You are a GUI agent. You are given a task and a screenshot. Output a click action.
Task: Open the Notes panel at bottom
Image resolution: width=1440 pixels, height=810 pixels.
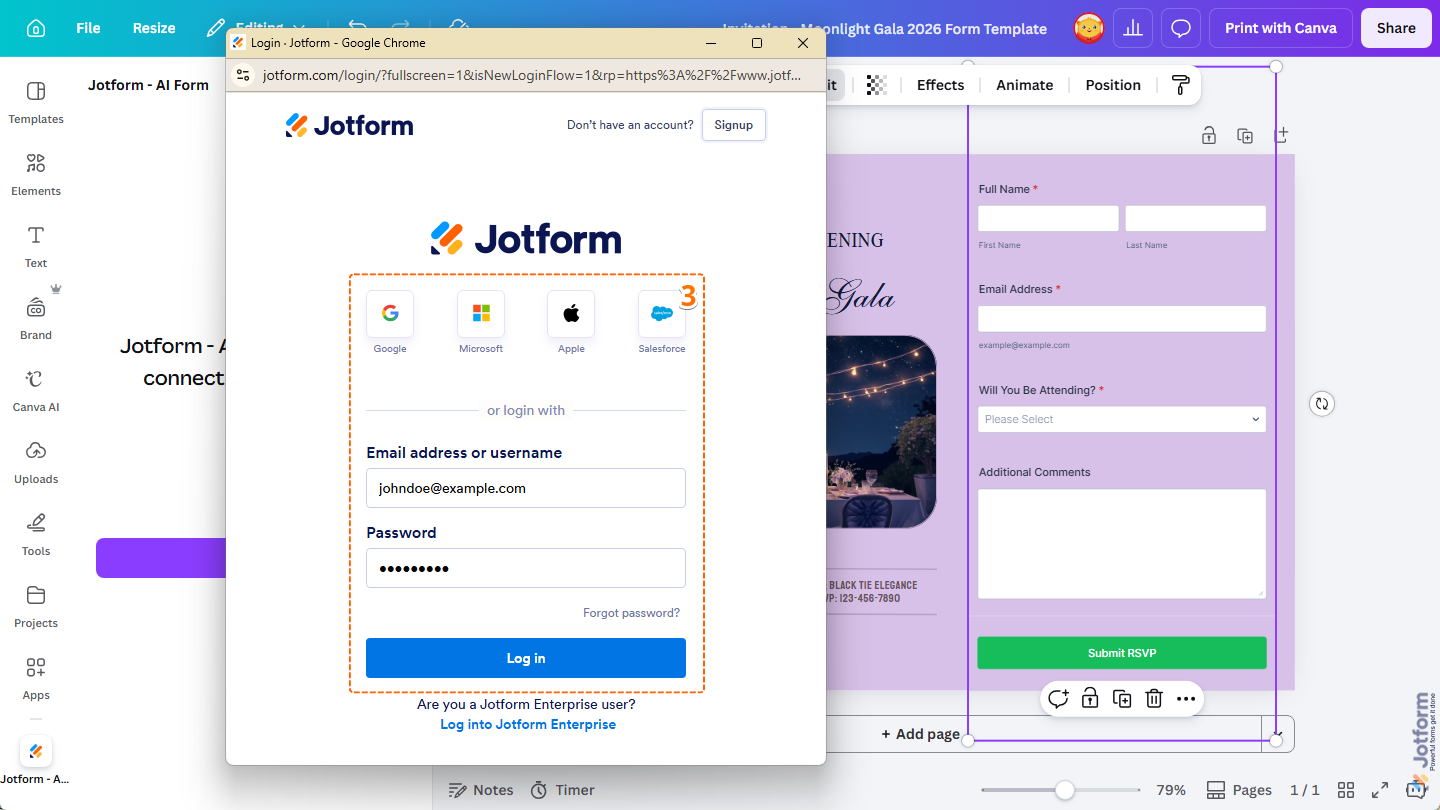tap(481, 790)
